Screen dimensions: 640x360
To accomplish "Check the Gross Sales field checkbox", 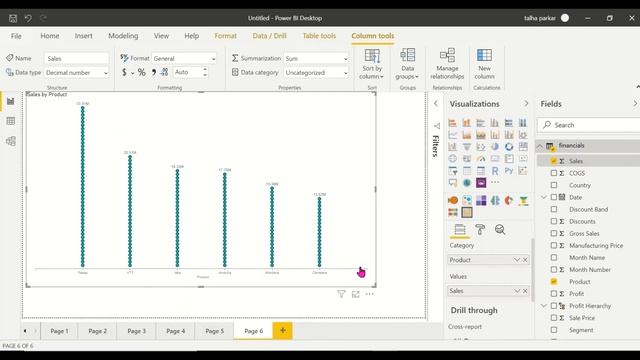I will pos(553,233).
